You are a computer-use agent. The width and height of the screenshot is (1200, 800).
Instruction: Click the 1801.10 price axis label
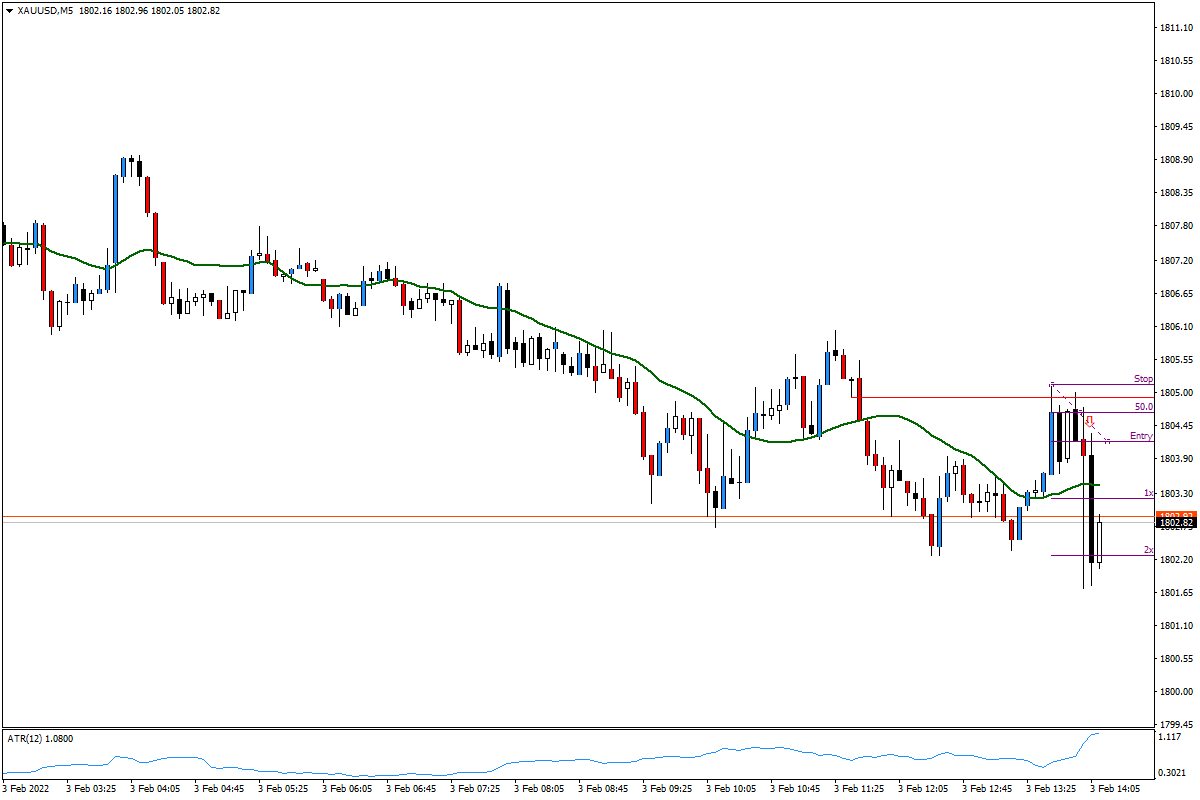[1176, 626]
